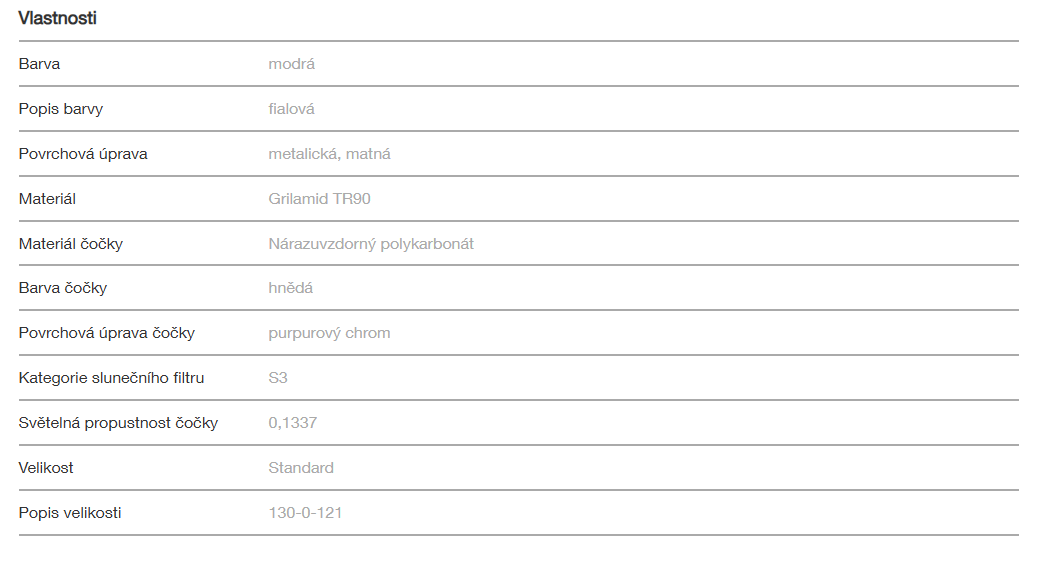Click the fialová color description

(x=292, y=109)
